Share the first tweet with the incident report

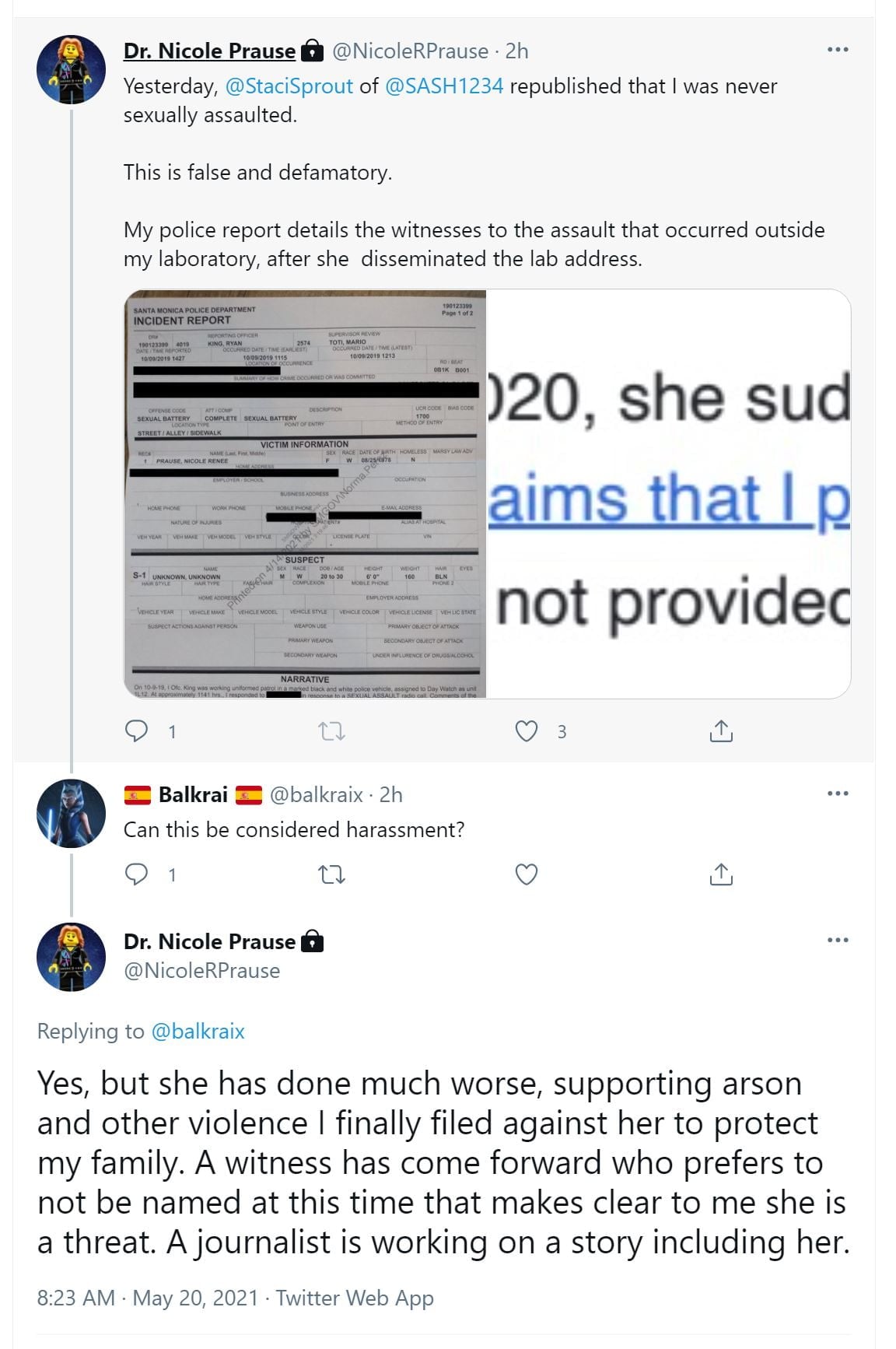click(x=721, y=731)
